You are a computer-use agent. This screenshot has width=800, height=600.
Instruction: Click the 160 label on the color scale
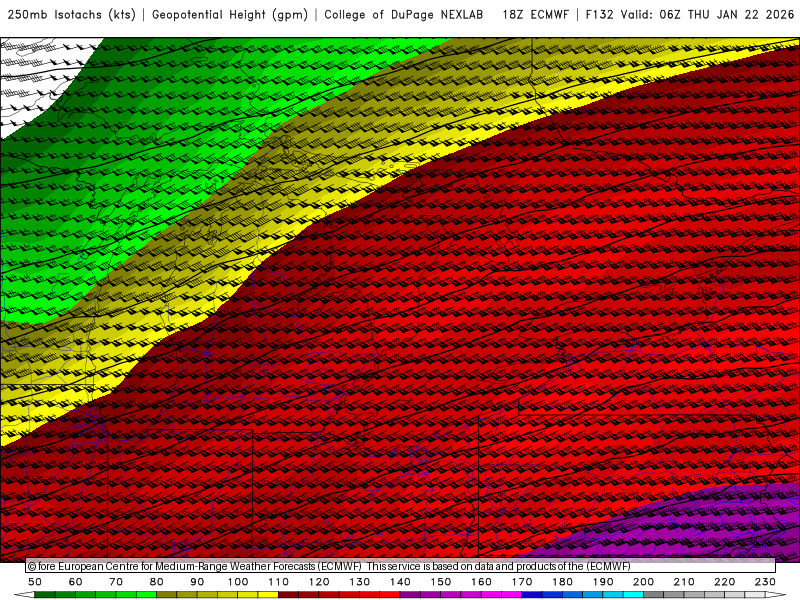point(481,582)
